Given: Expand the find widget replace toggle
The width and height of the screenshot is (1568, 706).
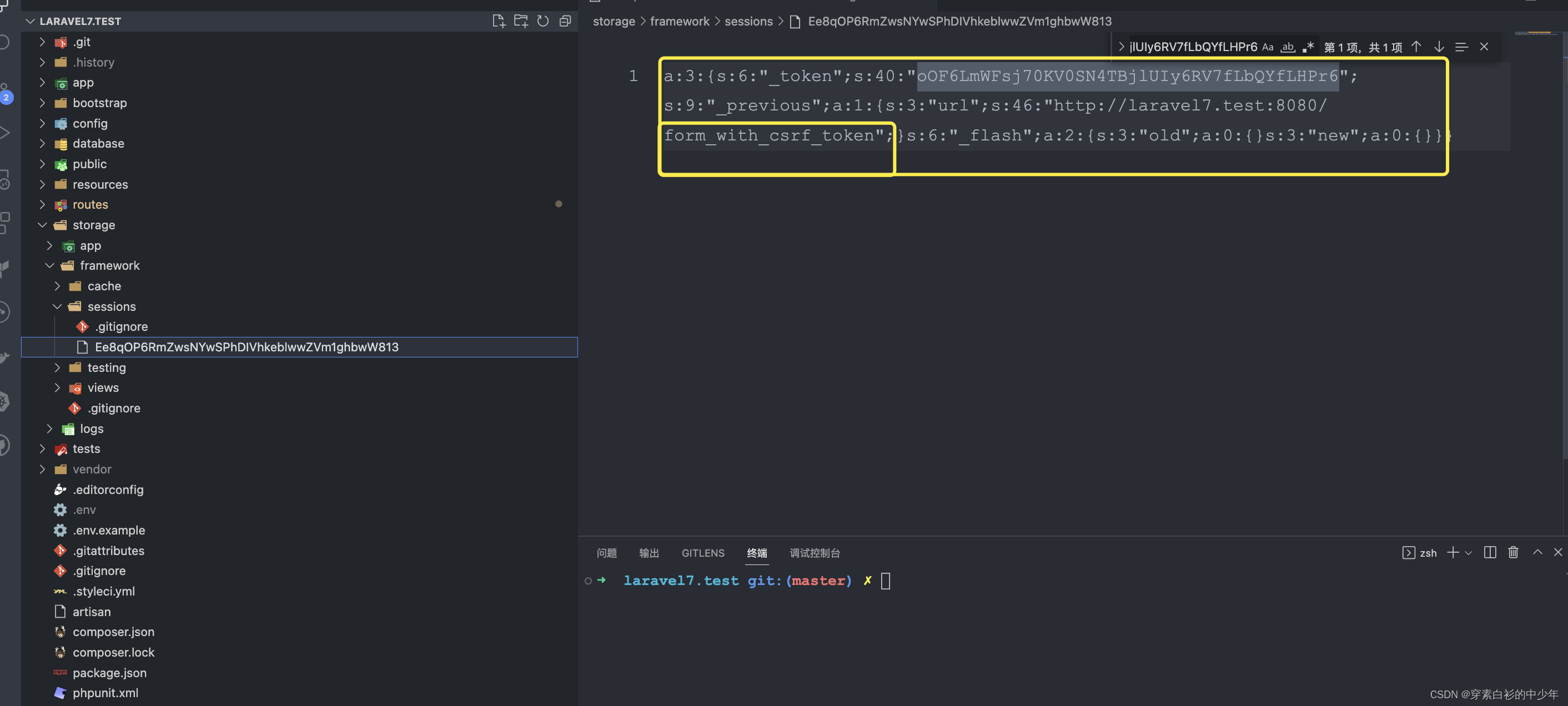Looking at the screenshot, I should tap(1121, 47).
